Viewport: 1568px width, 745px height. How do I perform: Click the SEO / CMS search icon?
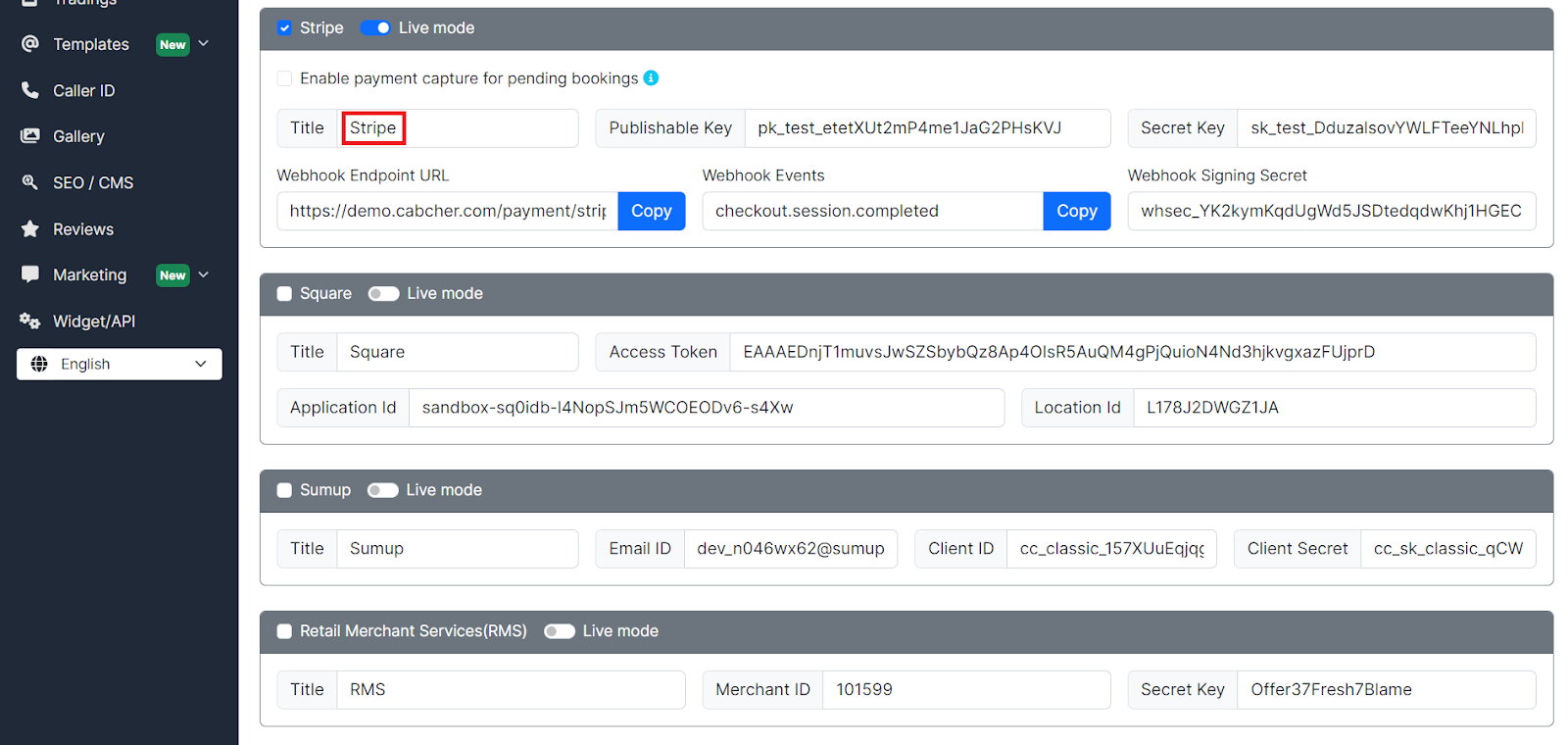point(30,181)
